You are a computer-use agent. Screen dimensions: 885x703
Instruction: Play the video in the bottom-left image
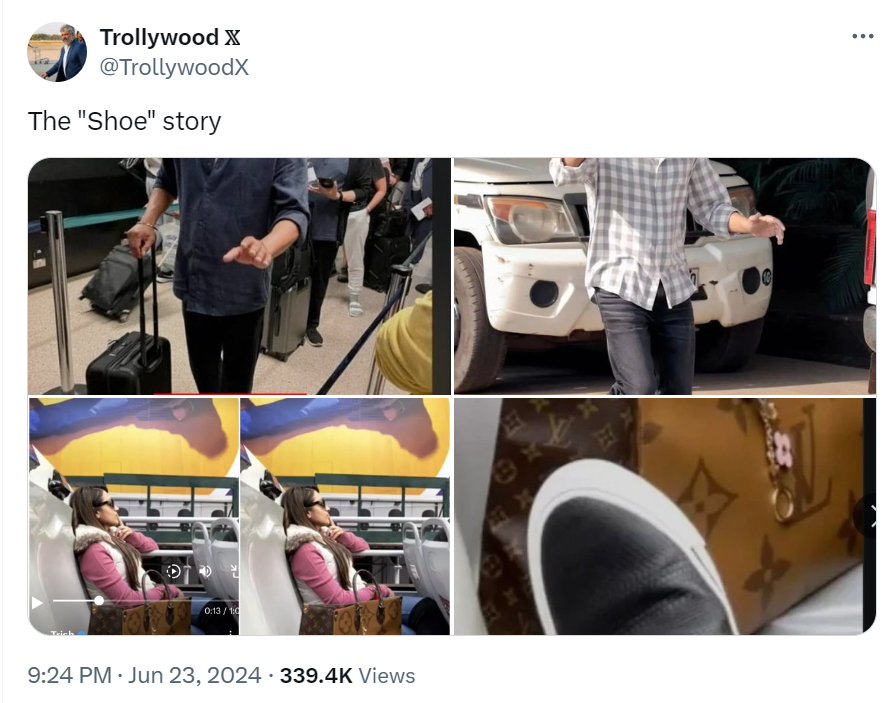(x=37, y=603)
